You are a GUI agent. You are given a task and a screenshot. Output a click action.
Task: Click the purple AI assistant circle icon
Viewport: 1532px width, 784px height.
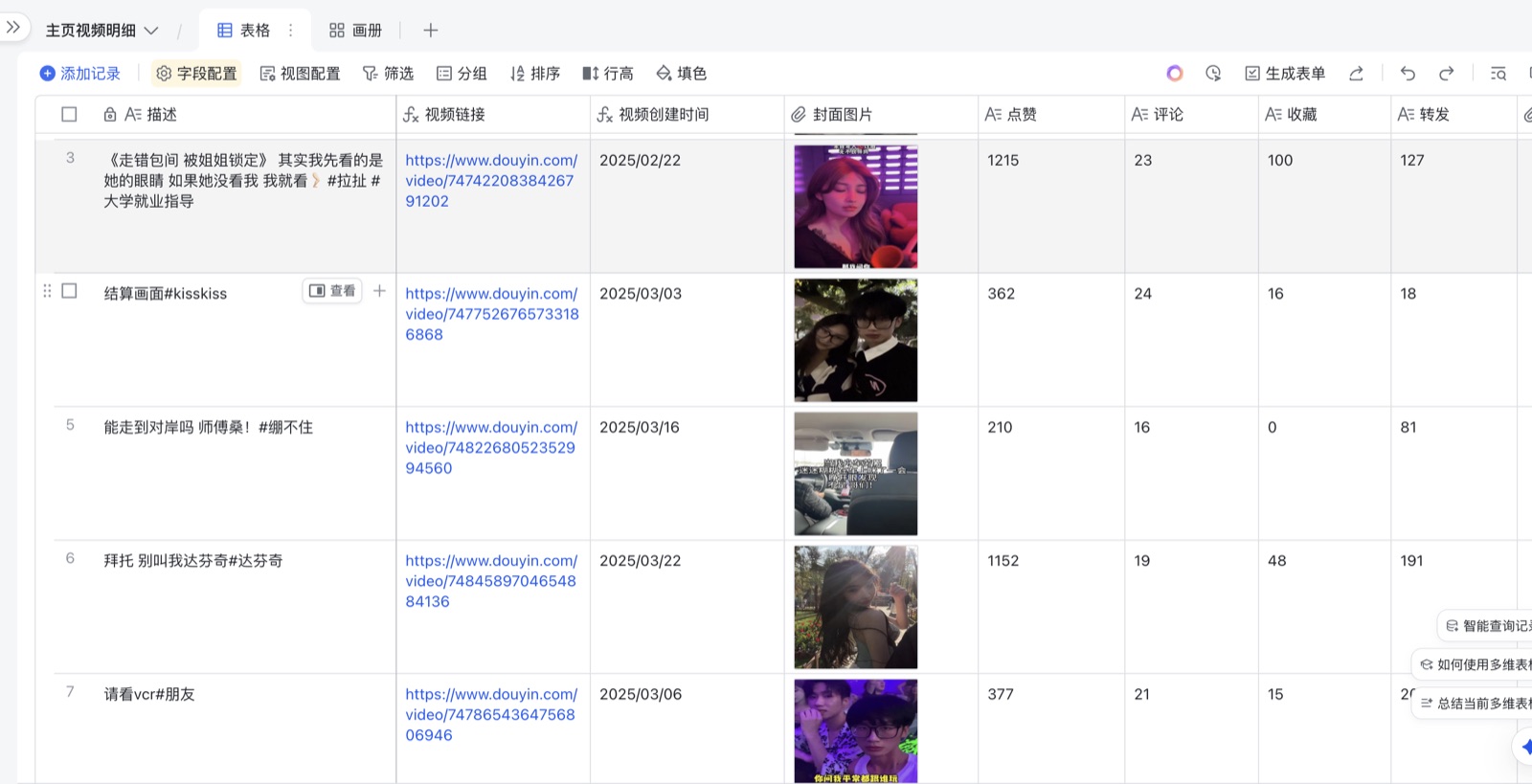[1175, 74]
